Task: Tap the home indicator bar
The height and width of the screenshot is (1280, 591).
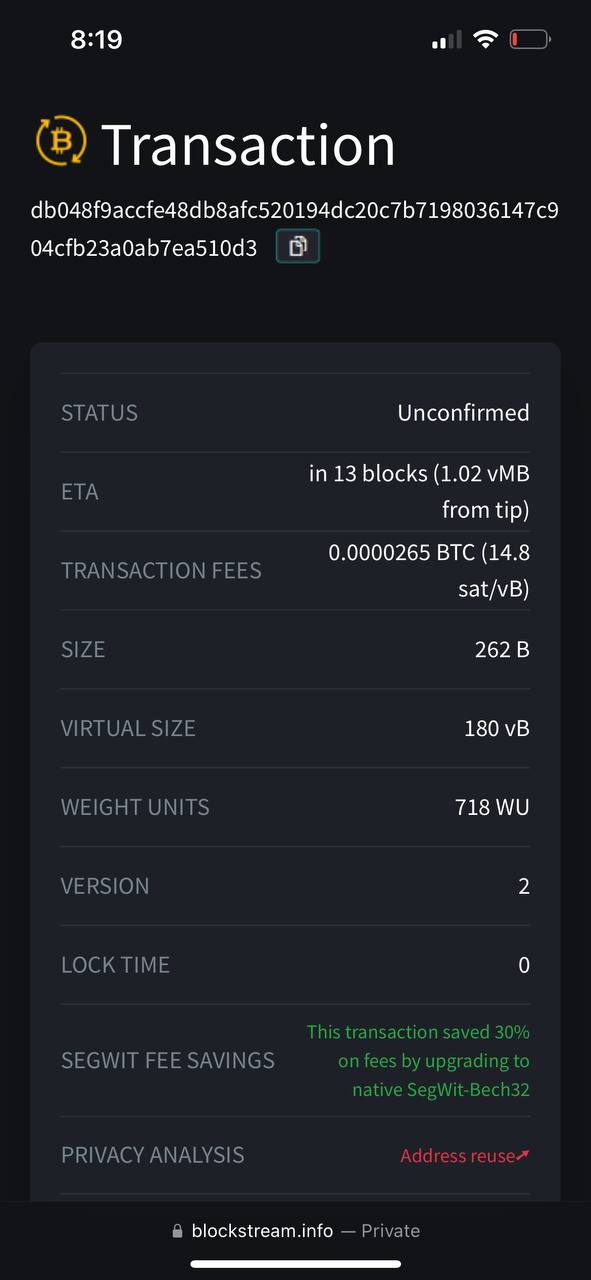Action: tap(295, 1264)
